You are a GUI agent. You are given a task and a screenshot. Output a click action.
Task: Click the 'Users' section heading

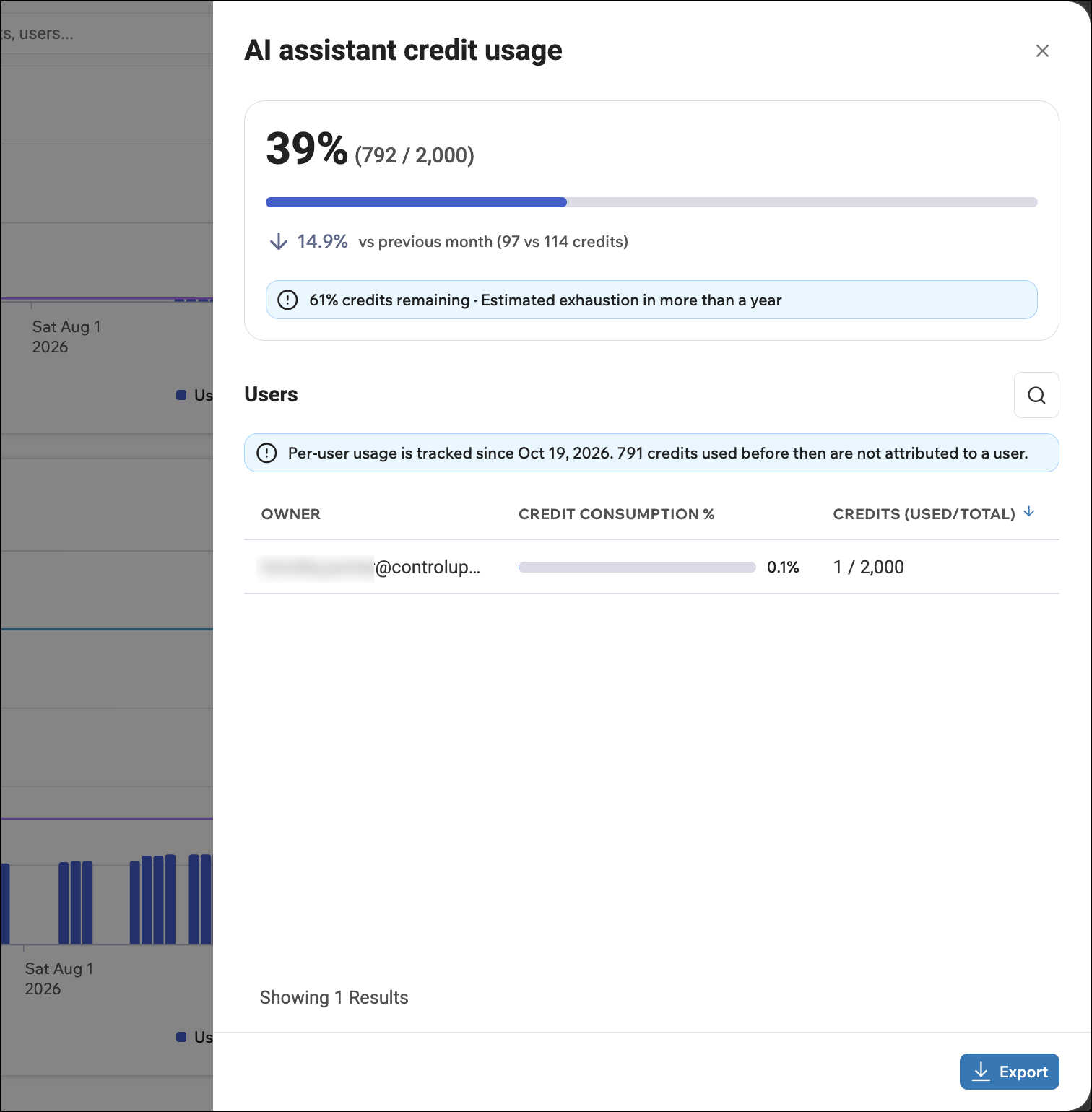[271, 394]
